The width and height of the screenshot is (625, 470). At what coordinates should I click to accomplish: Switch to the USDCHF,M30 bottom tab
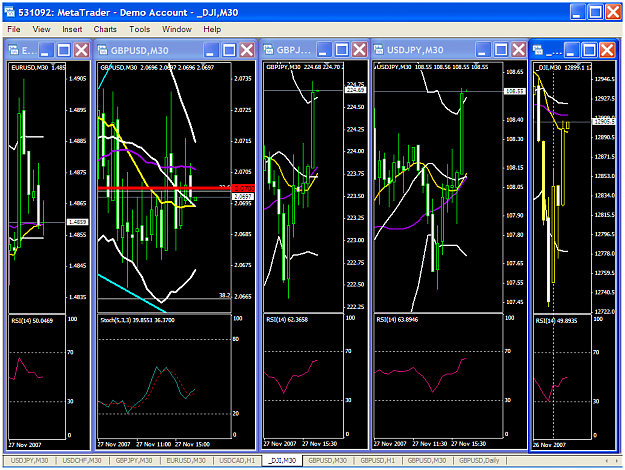(82, 460)
